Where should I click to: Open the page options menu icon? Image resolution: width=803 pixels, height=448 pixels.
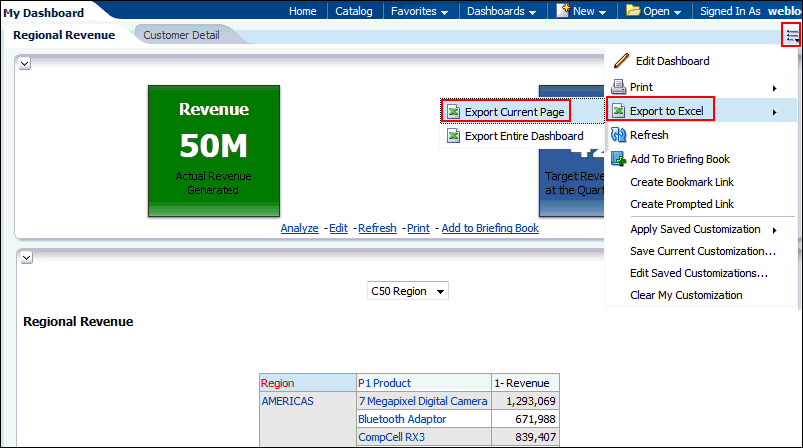pos(792,35)
